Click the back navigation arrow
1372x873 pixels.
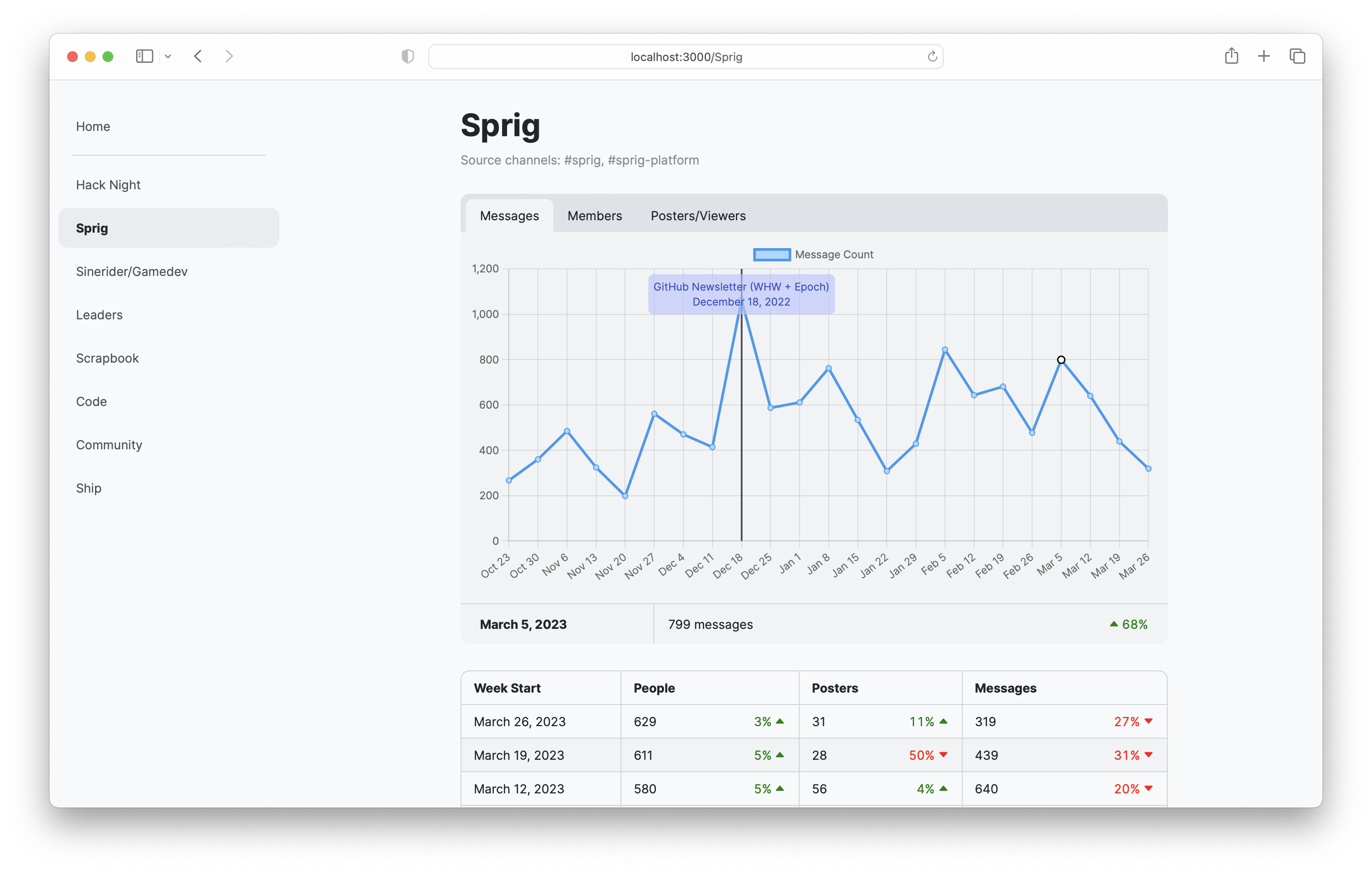coord(198,56)
